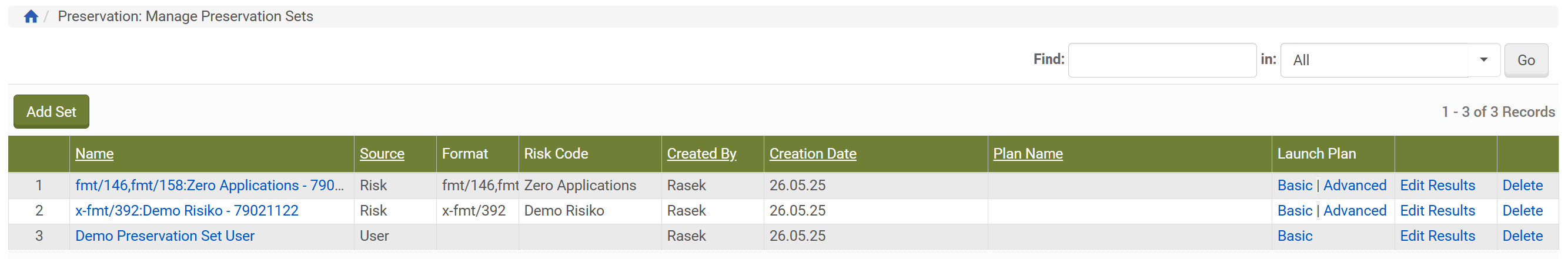Launch Basic plan for Zero Applications set

click(1294, 186)
